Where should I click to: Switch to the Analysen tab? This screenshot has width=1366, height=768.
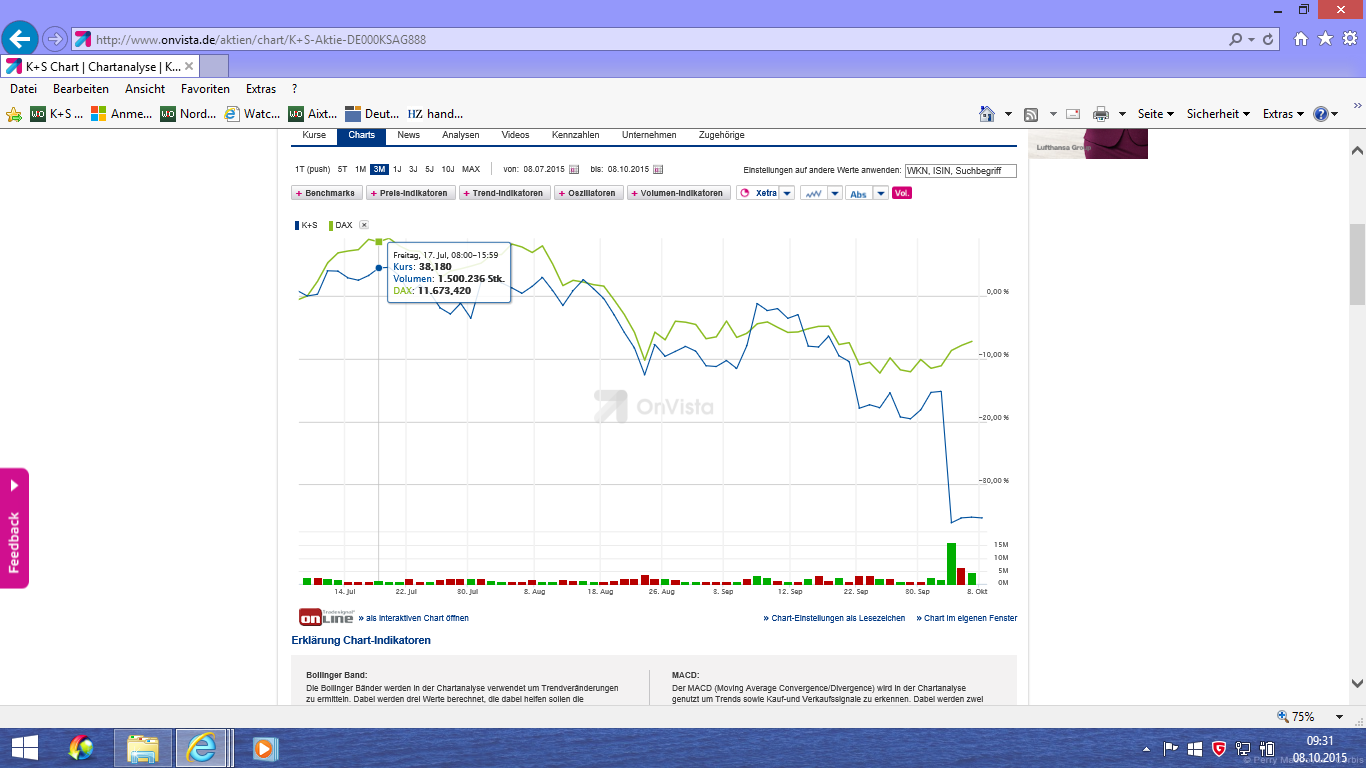point(461,135)
